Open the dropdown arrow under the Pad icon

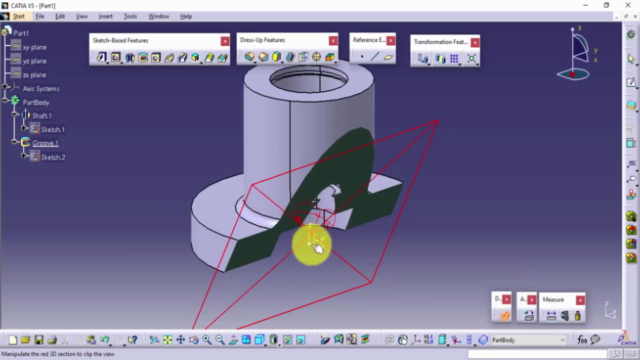[108, 63]
